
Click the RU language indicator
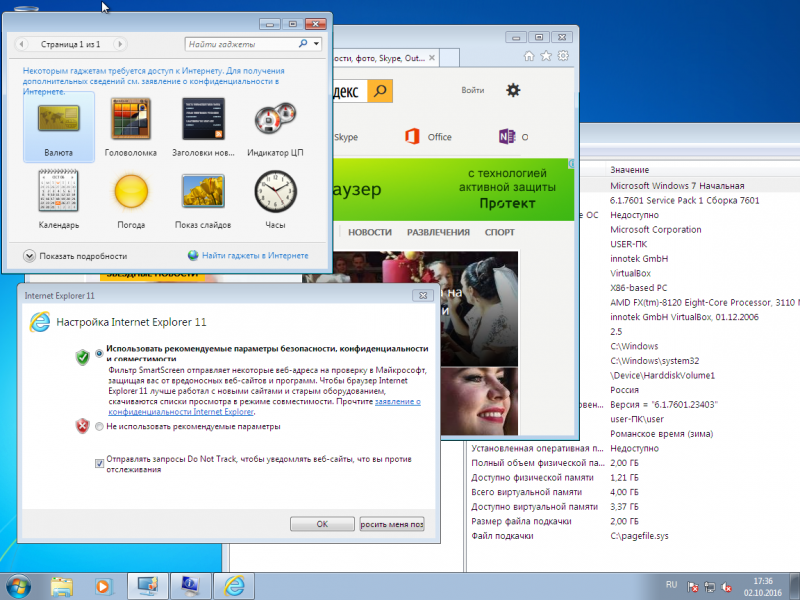coord(671,585)
